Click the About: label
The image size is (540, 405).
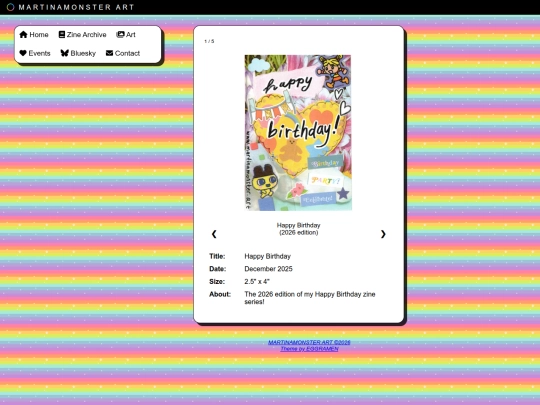pyautogui.click(x=220, y=294)
